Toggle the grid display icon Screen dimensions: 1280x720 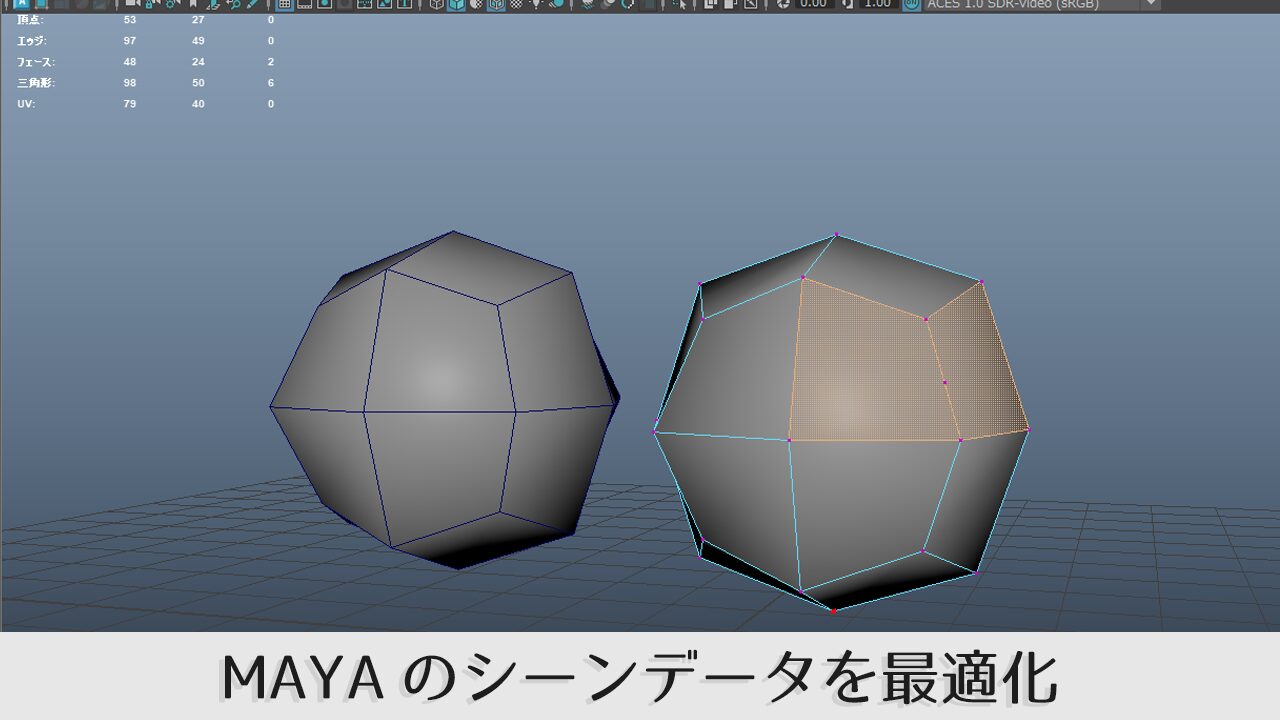(x=284, y=7)
